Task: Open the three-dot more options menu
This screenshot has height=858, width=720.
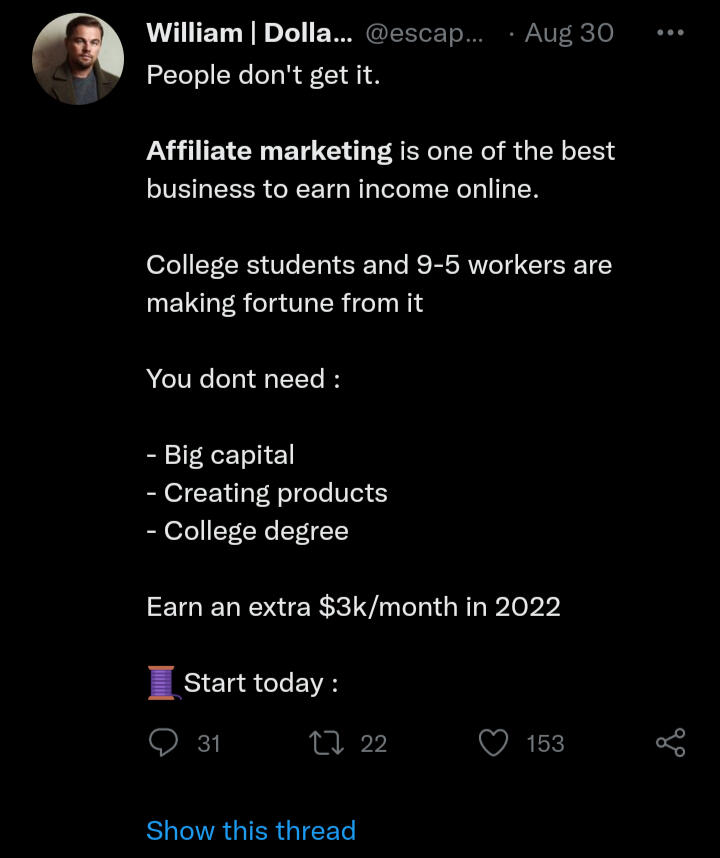Action: click(x=670, y=33)
